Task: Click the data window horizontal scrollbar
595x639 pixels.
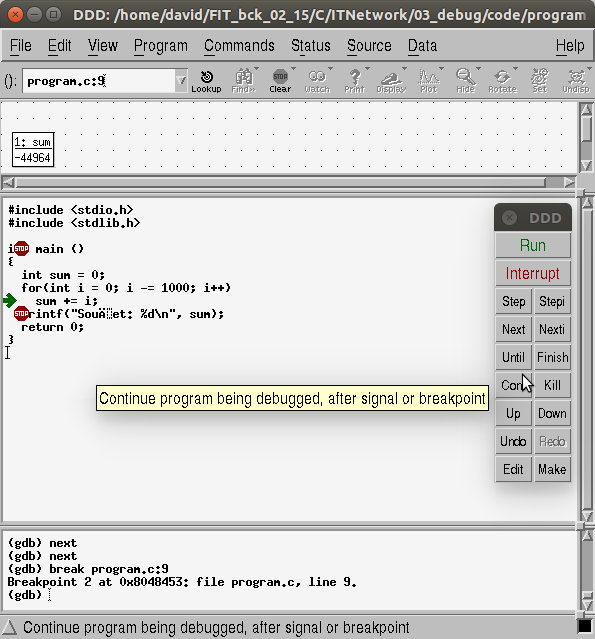Action: coord(280,182)
